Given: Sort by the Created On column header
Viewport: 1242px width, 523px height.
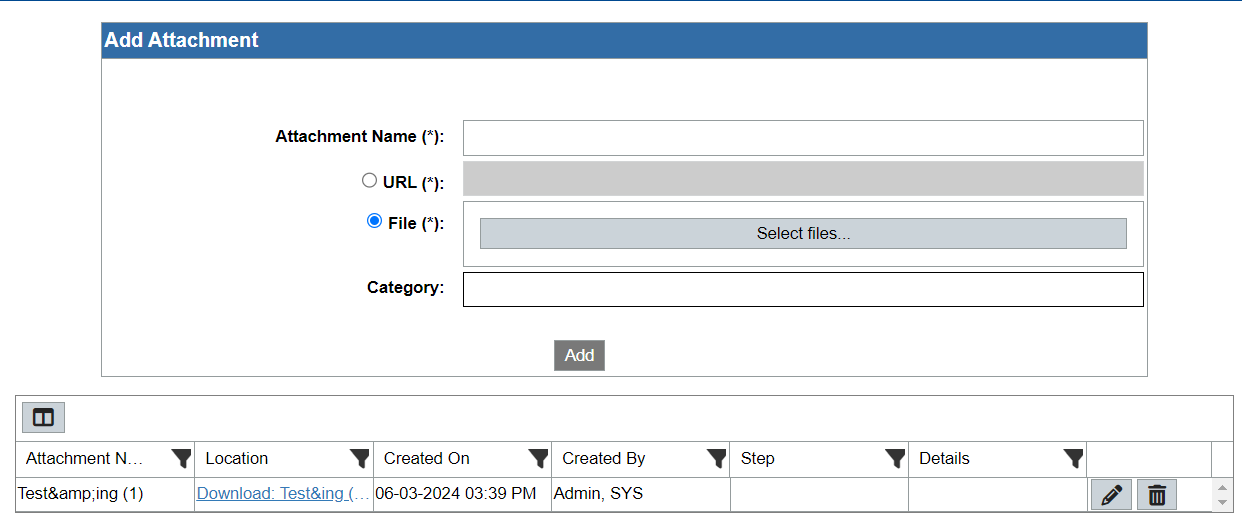Looking at the screenshot, I should 427,459.
